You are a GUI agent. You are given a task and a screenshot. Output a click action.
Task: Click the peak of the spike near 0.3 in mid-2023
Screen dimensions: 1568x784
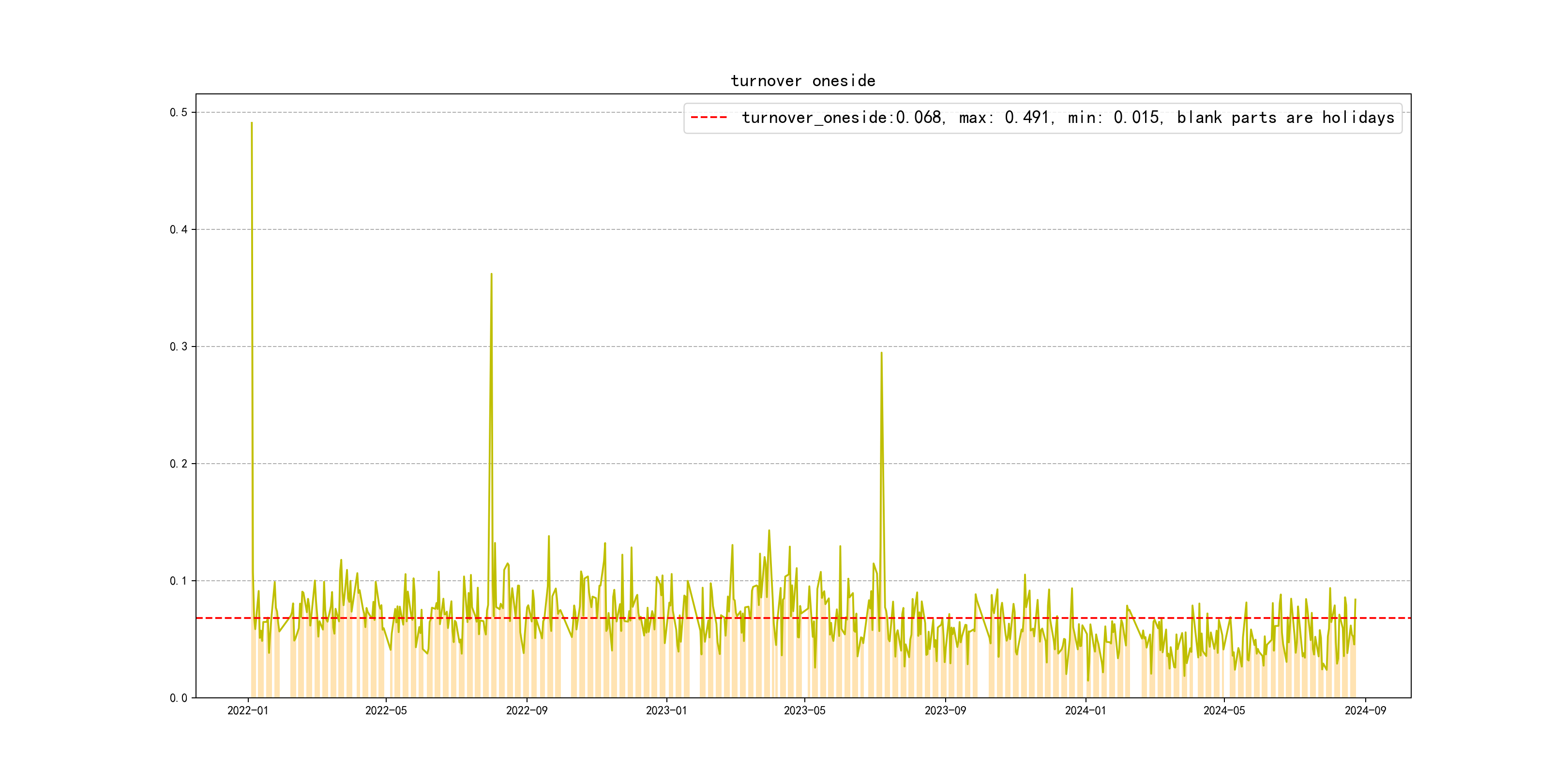(881, 353)
